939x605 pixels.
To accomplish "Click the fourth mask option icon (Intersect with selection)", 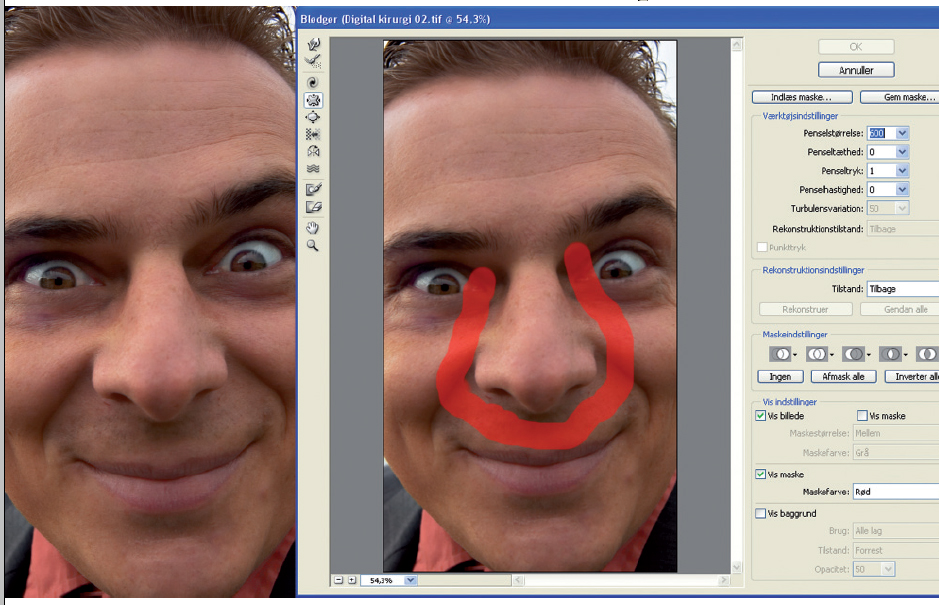I will pyautogui.click(x=890, y=354).
